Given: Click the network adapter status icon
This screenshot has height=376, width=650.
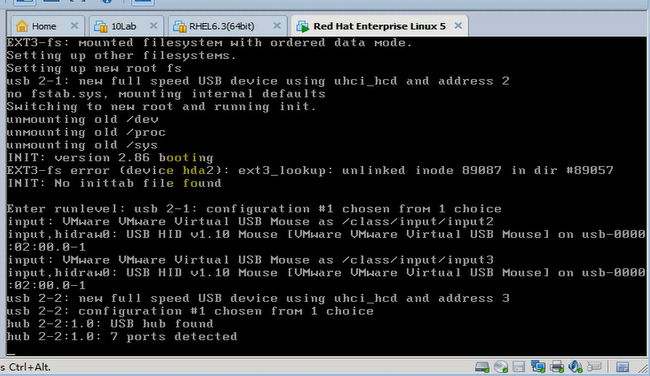Looking at the screenshot, I should 538,367.
